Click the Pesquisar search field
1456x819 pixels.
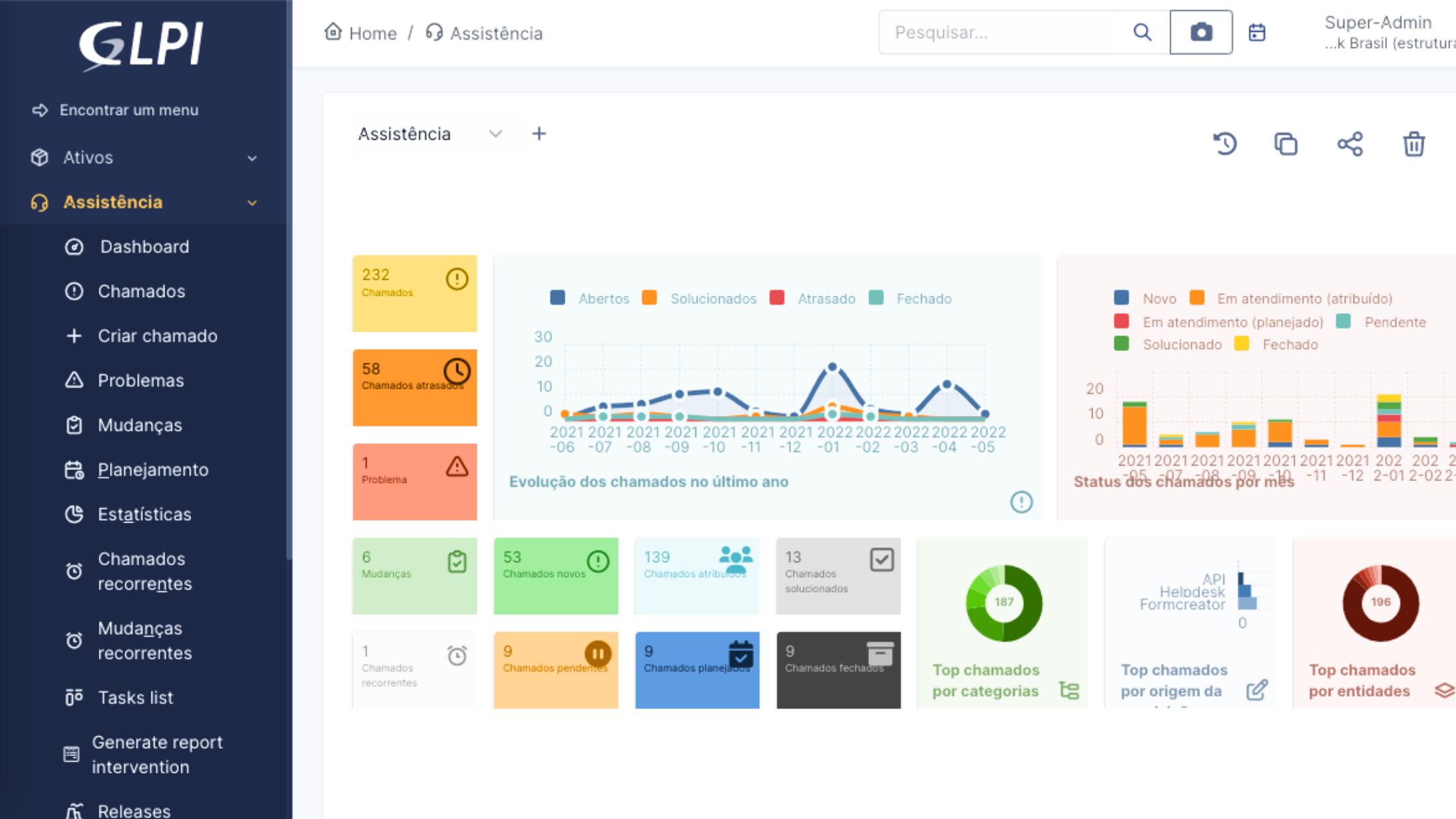click(x=1001, y=32)
